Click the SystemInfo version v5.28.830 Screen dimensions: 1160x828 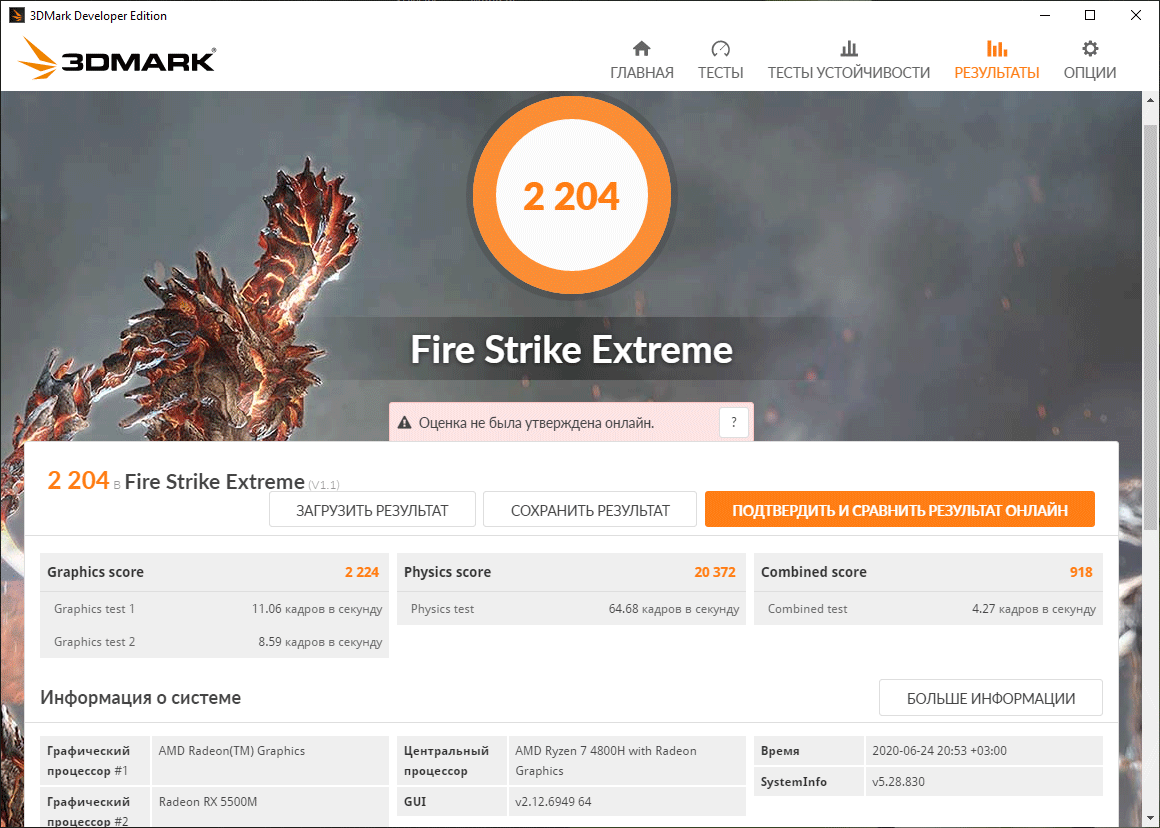tap(898, 781)
